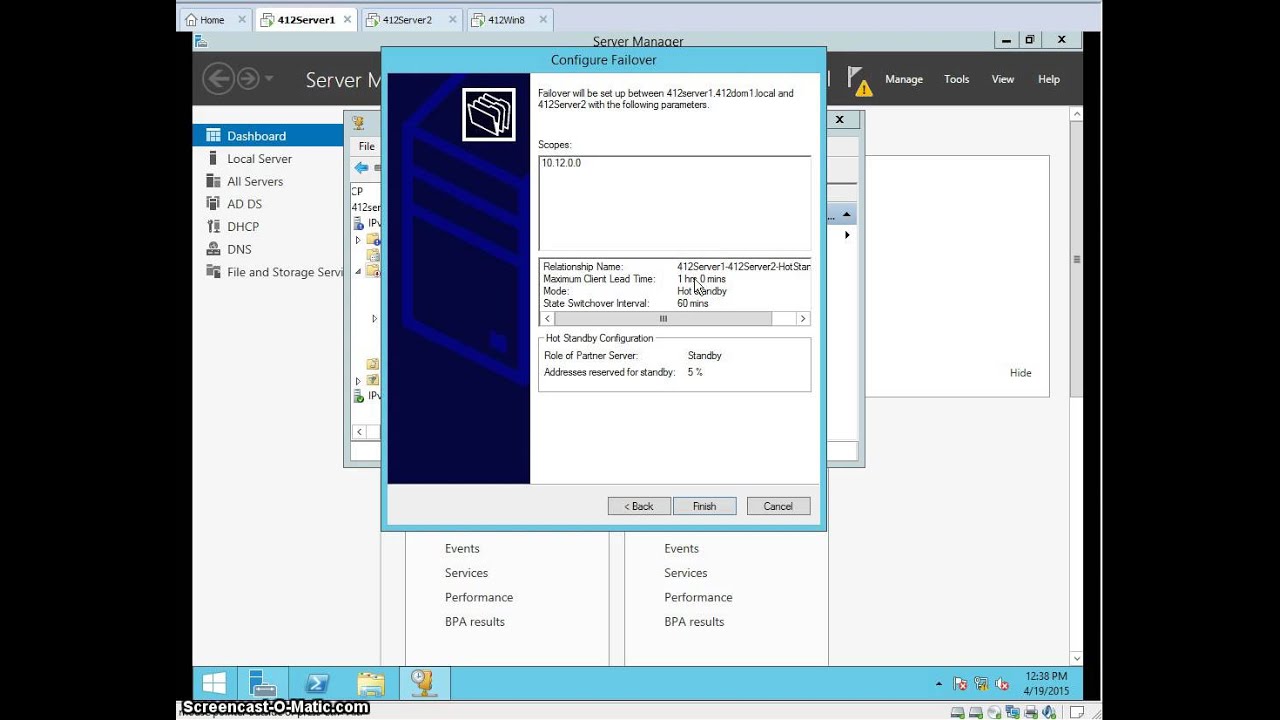Expand the first collapsed folder under IPv4
Screen dimensions: 1280x720
point(358,240)
